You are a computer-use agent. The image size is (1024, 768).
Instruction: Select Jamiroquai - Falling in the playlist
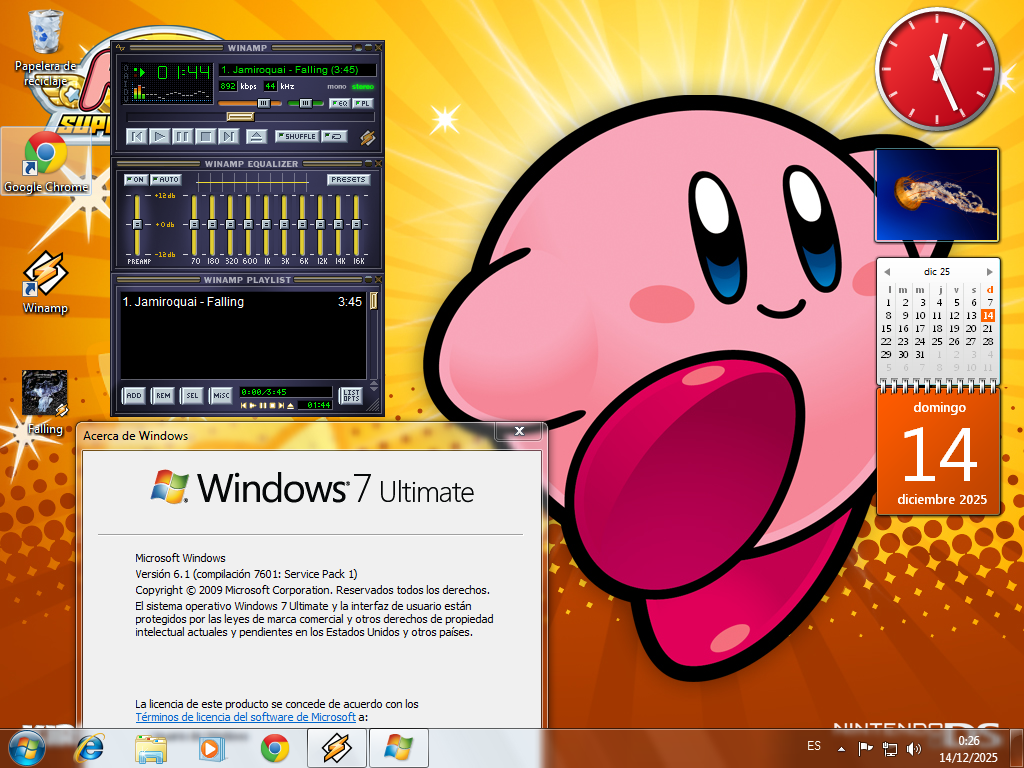184,302
